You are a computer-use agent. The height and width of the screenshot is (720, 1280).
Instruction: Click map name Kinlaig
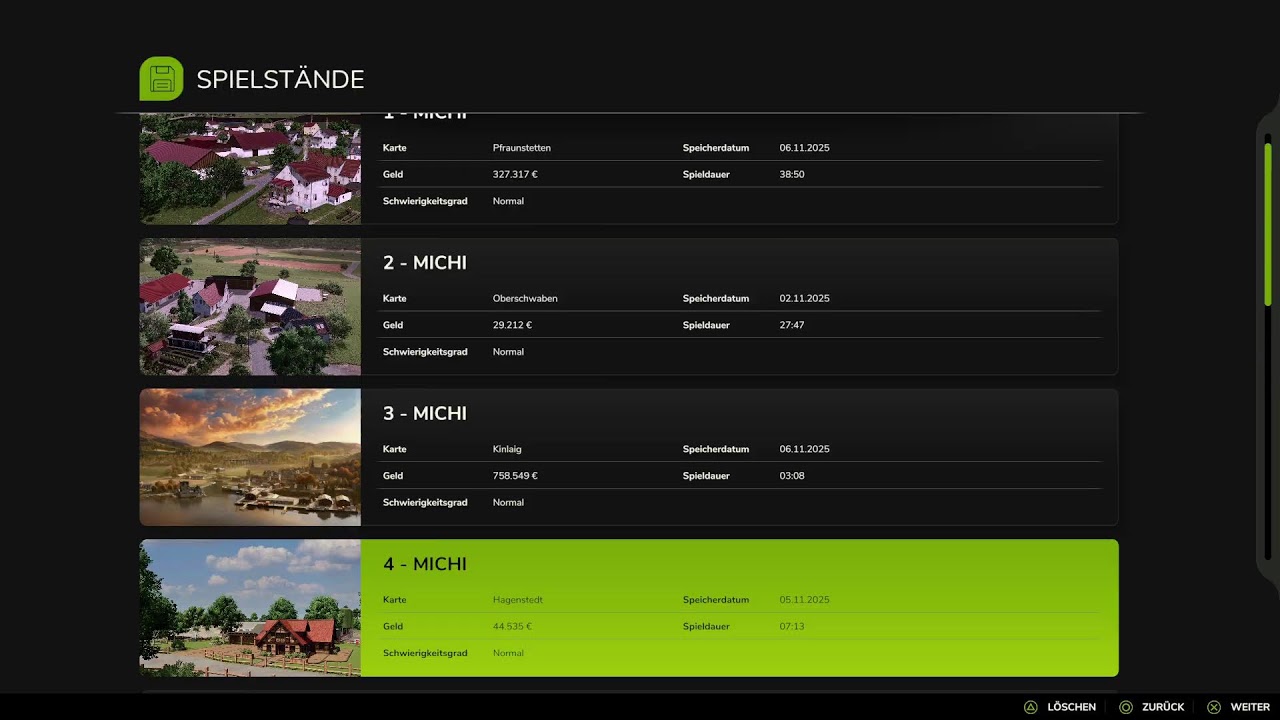[x=507, y=450]
